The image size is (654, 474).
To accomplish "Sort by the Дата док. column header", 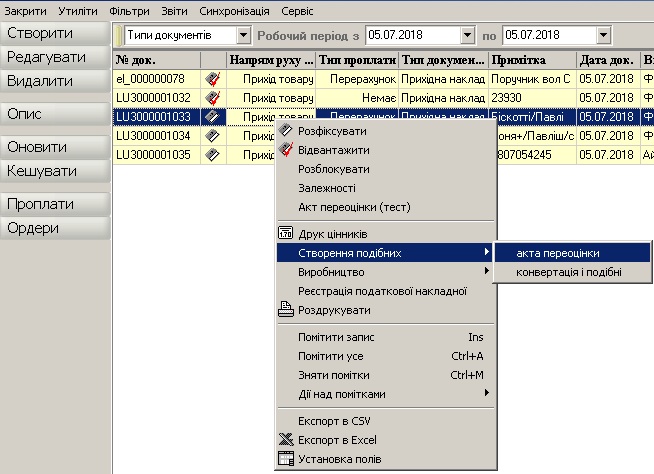I will [606, 60].
